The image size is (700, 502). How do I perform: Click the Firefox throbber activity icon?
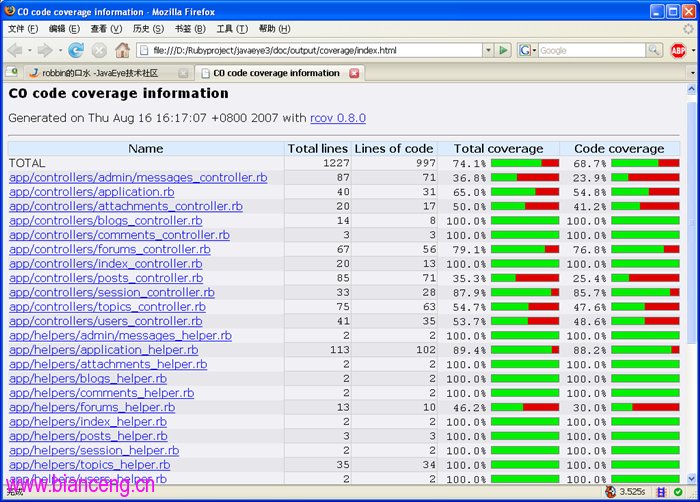pos(688,29)
